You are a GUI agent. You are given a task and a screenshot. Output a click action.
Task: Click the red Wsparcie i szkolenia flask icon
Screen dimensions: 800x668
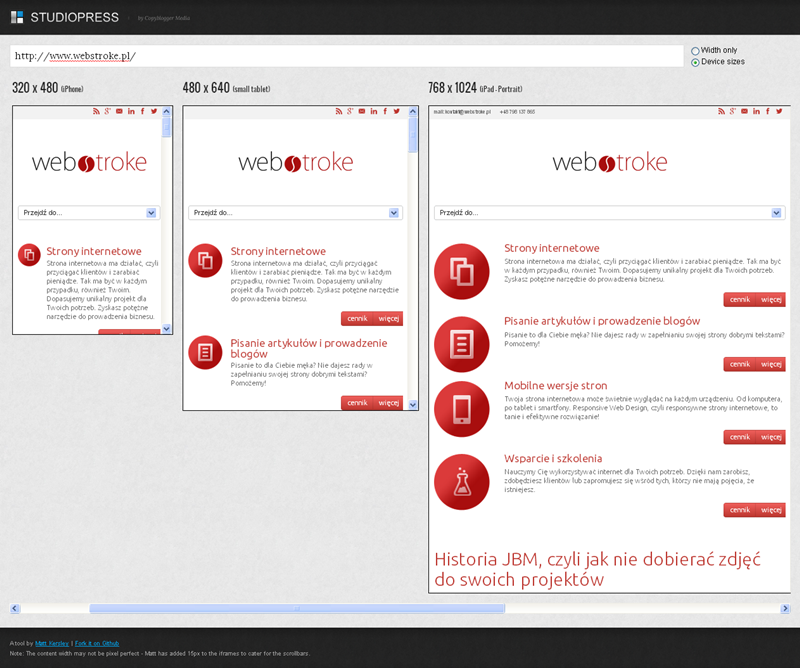pyautogui.click(x=461, y=484)
